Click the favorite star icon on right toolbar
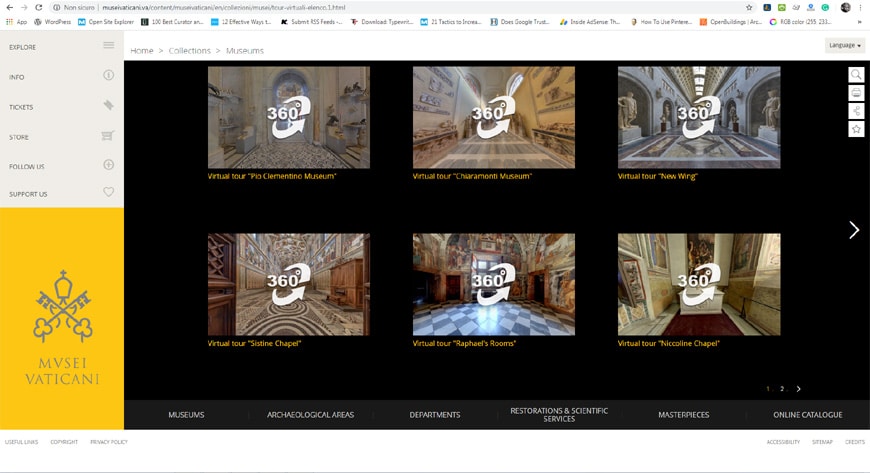 (856, 129)
